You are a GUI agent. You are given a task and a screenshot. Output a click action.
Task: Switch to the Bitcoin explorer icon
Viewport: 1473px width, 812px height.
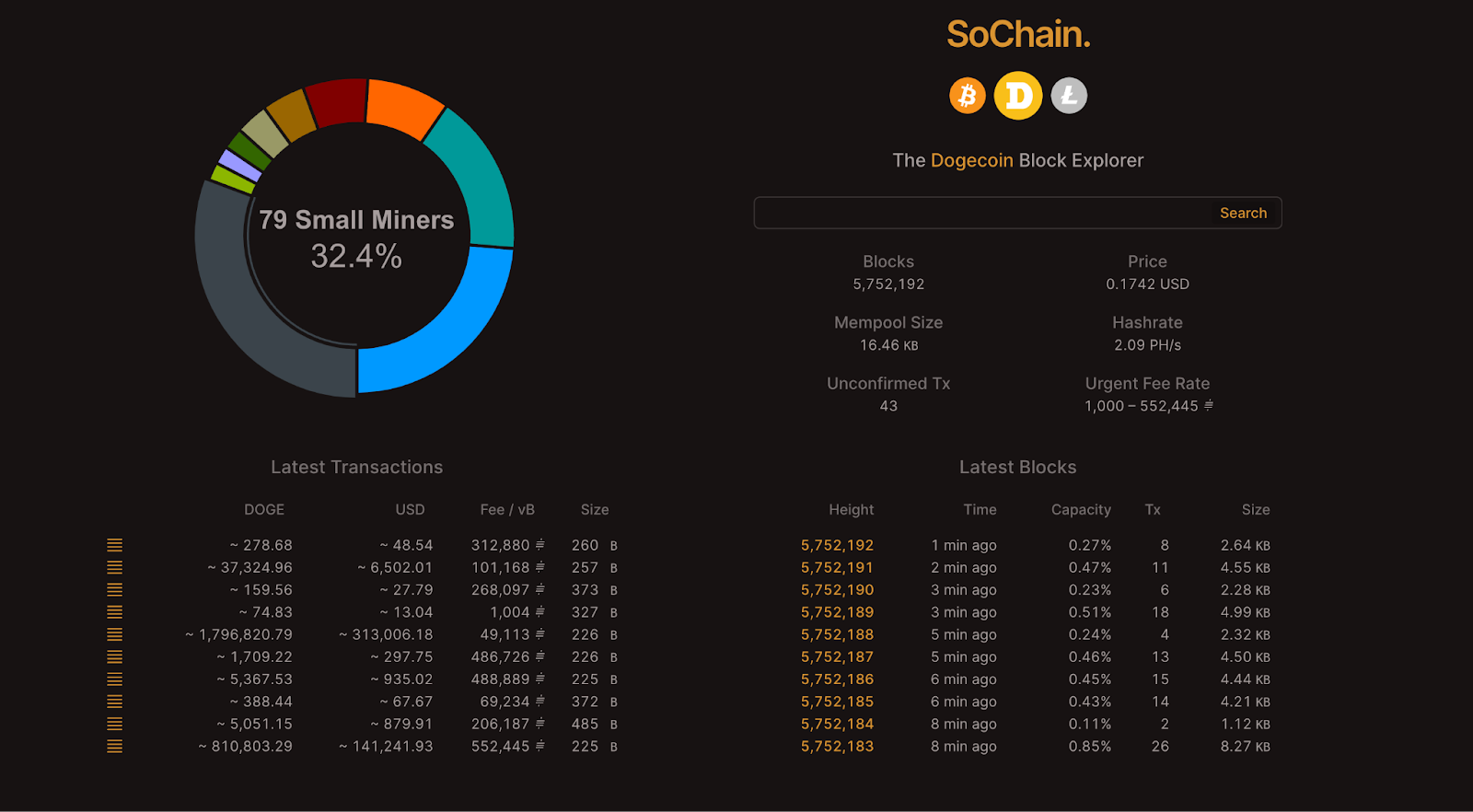(968, 96)
